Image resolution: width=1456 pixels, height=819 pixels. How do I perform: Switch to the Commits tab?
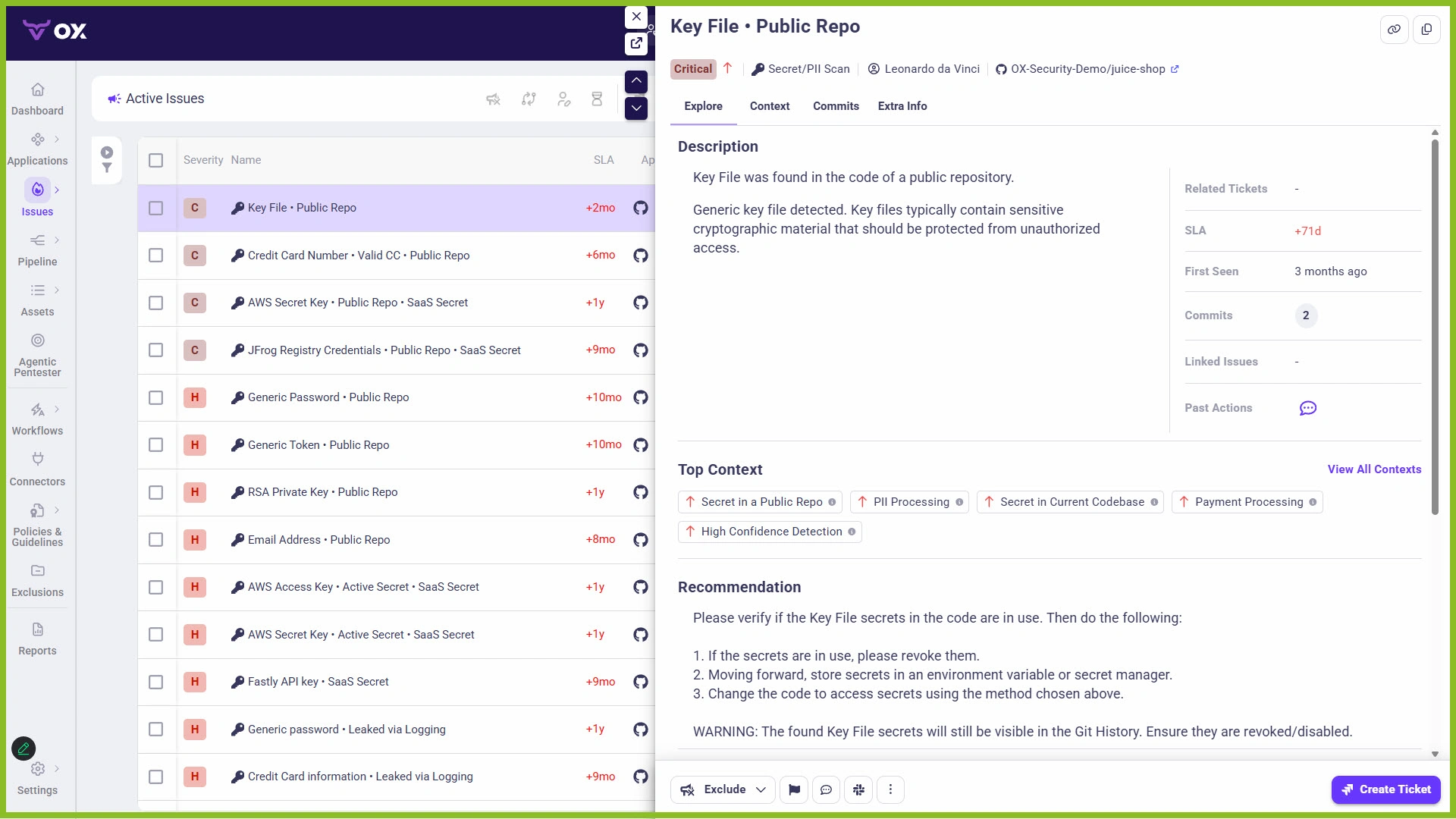tap(836, 106)
